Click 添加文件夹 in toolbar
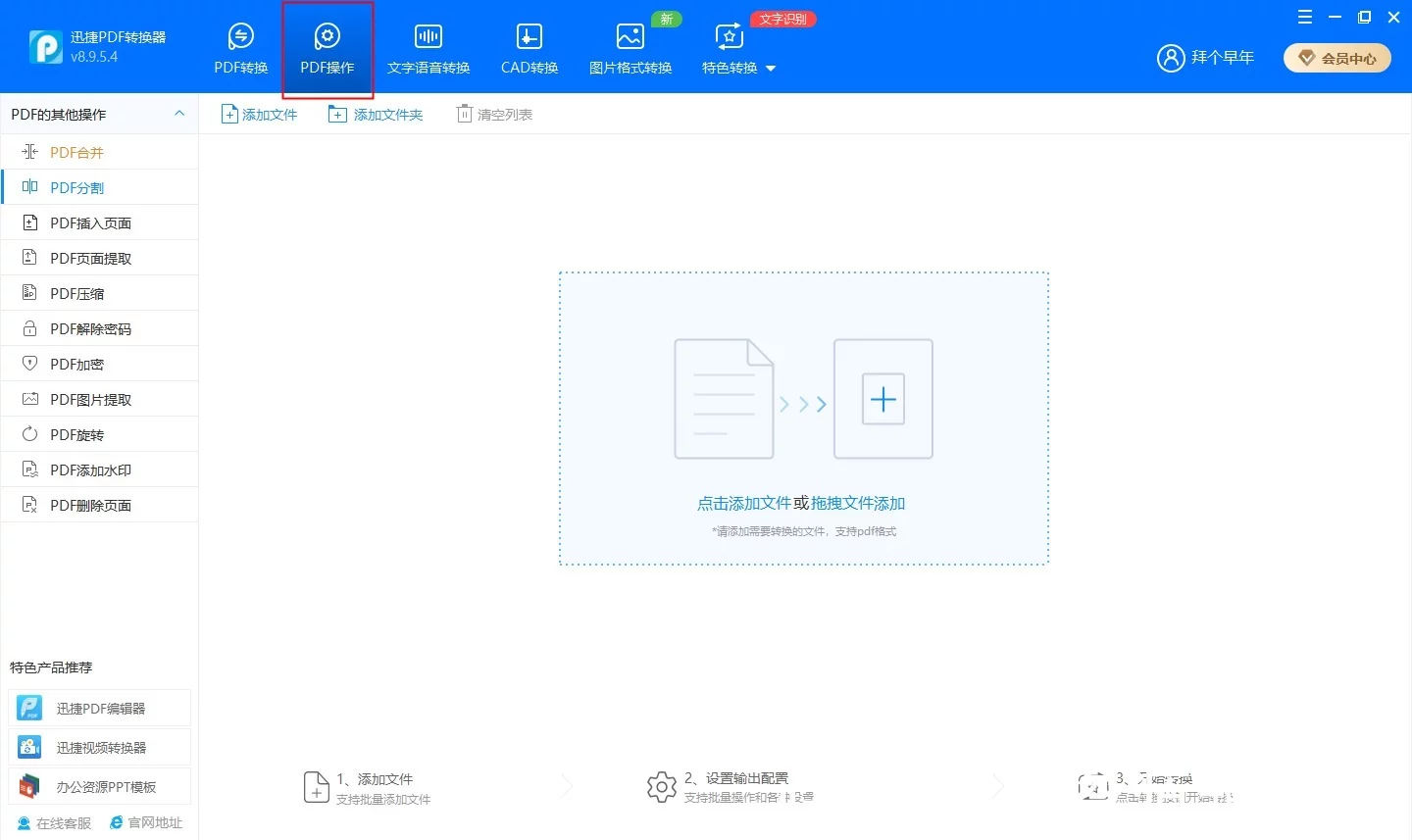Image resolution: width=1412 pixels, height=840 pixels. tap(376, 115)
